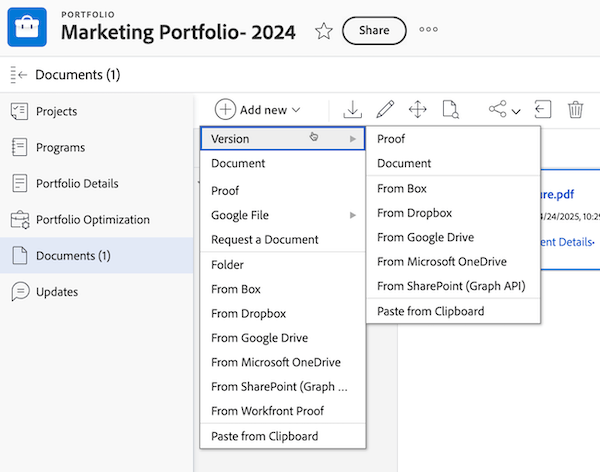Click the download document icon

(x=353, y=110)
